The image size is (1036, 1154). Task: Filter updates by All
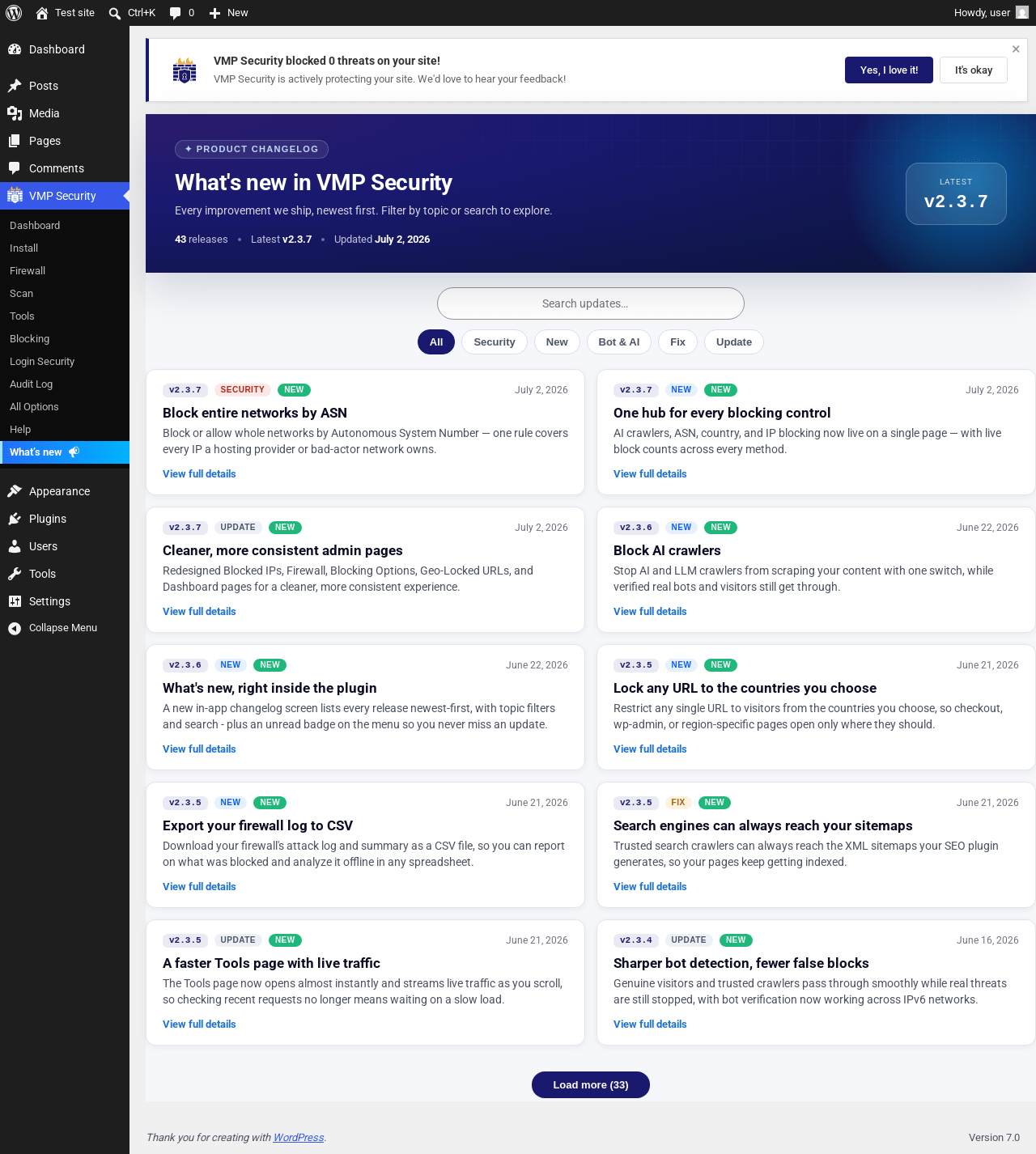click(436, 342)
